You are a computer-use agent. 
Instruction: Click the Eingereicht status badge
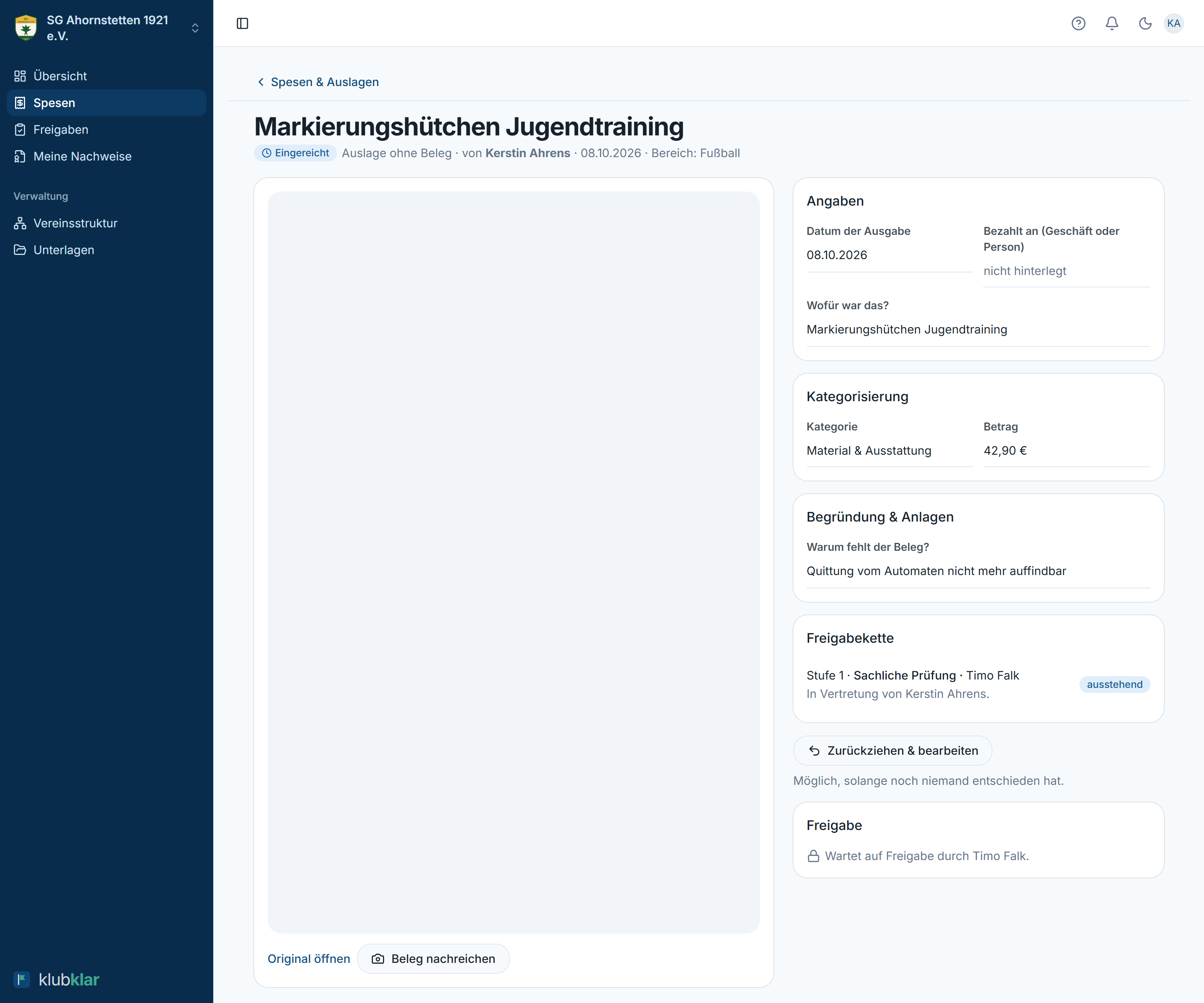coord(295,153)
